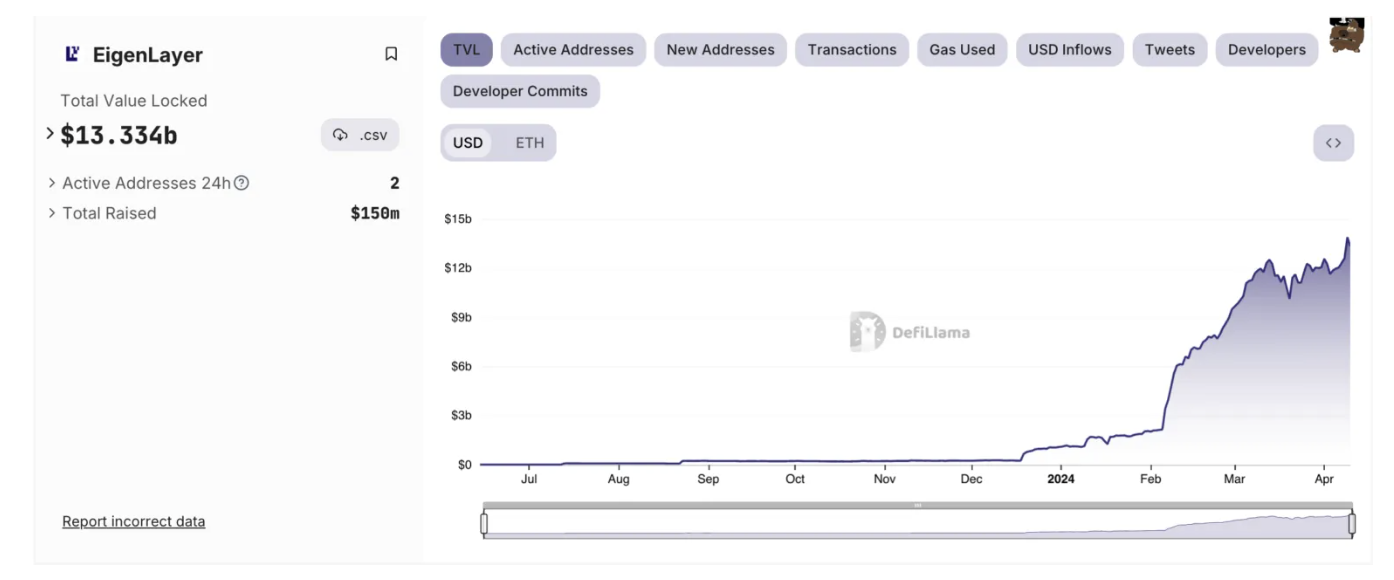The image size is (1394, 580).
Task: Bookmark the EigenLayer protocol
Action: [391, 54]
